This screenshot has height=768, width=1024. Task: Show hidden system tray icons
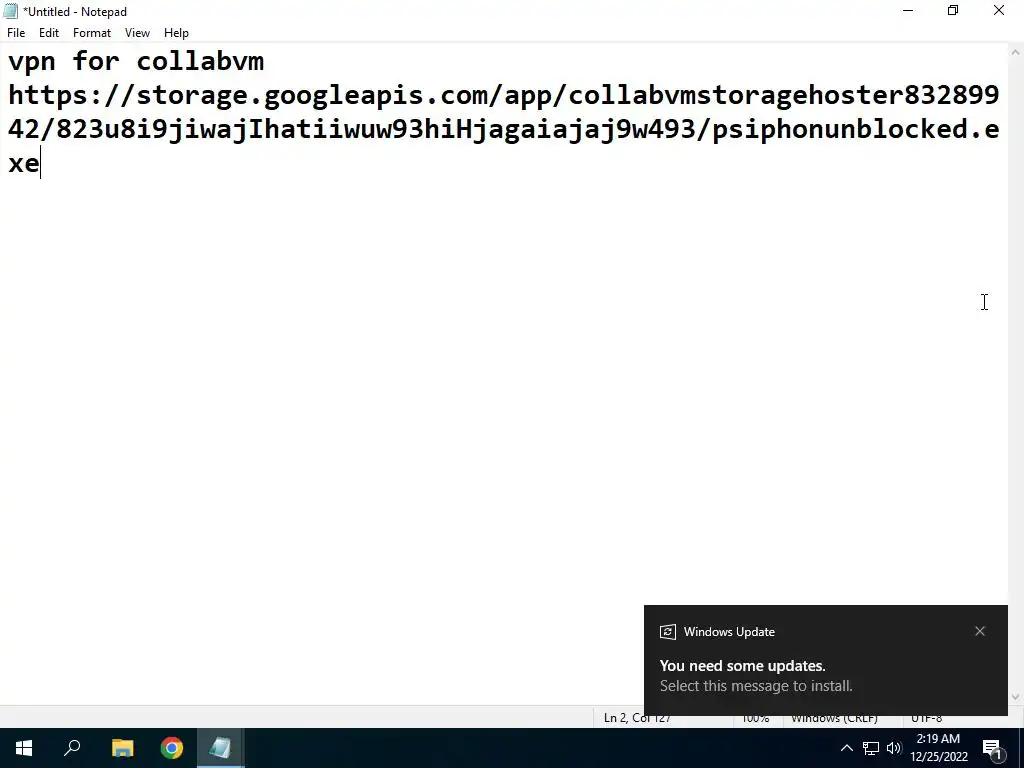[x=846, y=748]
